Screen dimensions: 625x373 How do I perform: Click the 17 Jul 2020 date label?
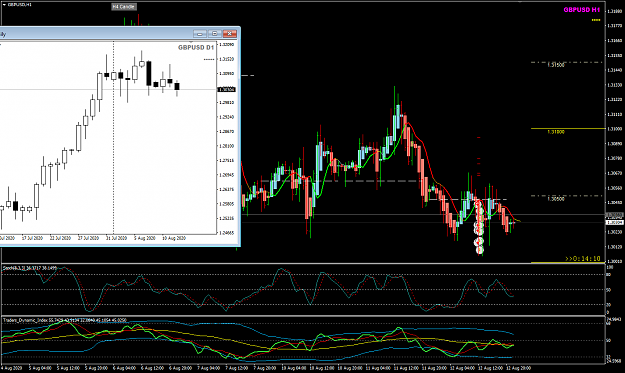pos(32,238)
